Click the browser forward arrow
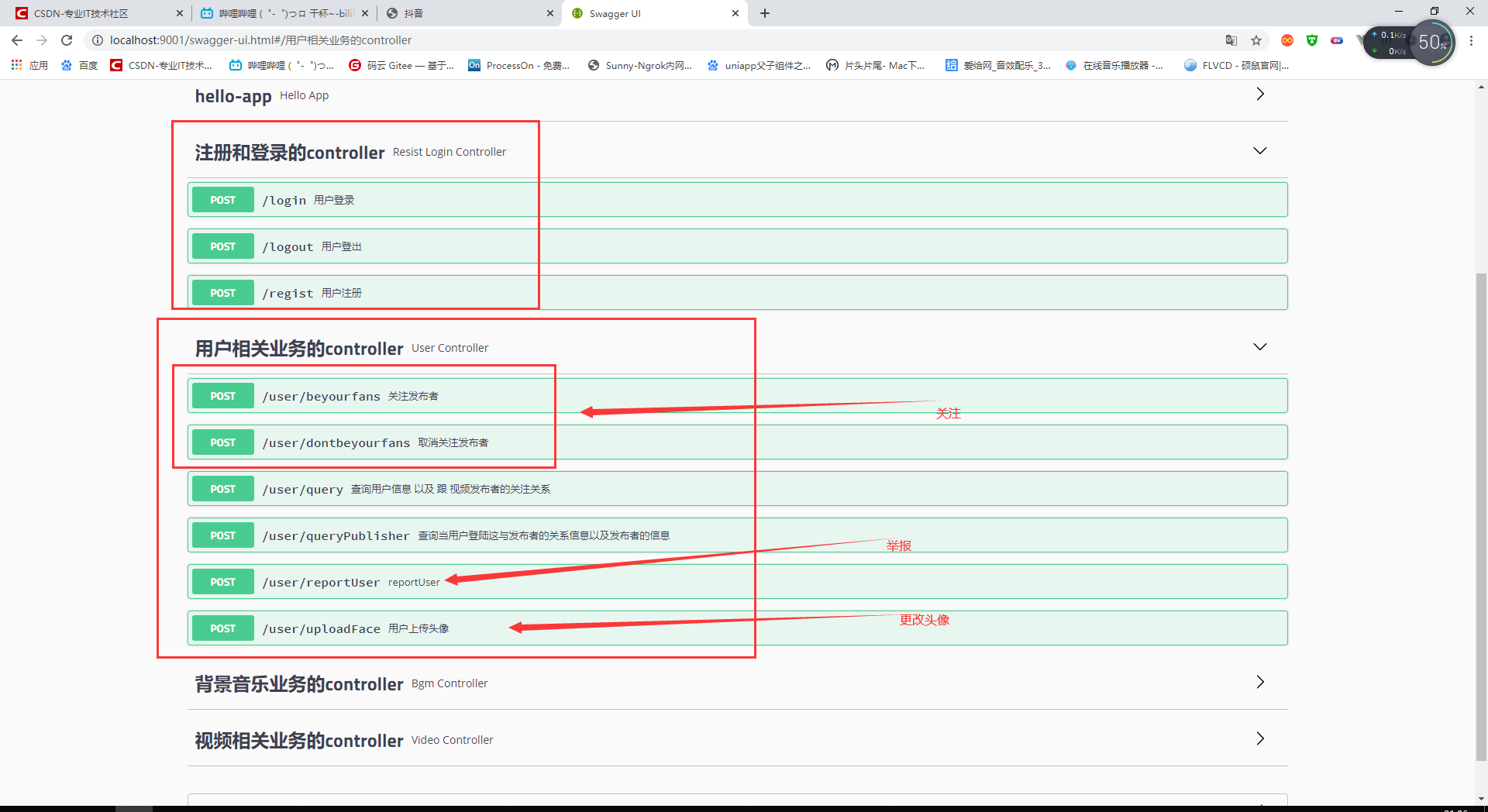This screenshot has height=812, width=1488. point(42,40)
